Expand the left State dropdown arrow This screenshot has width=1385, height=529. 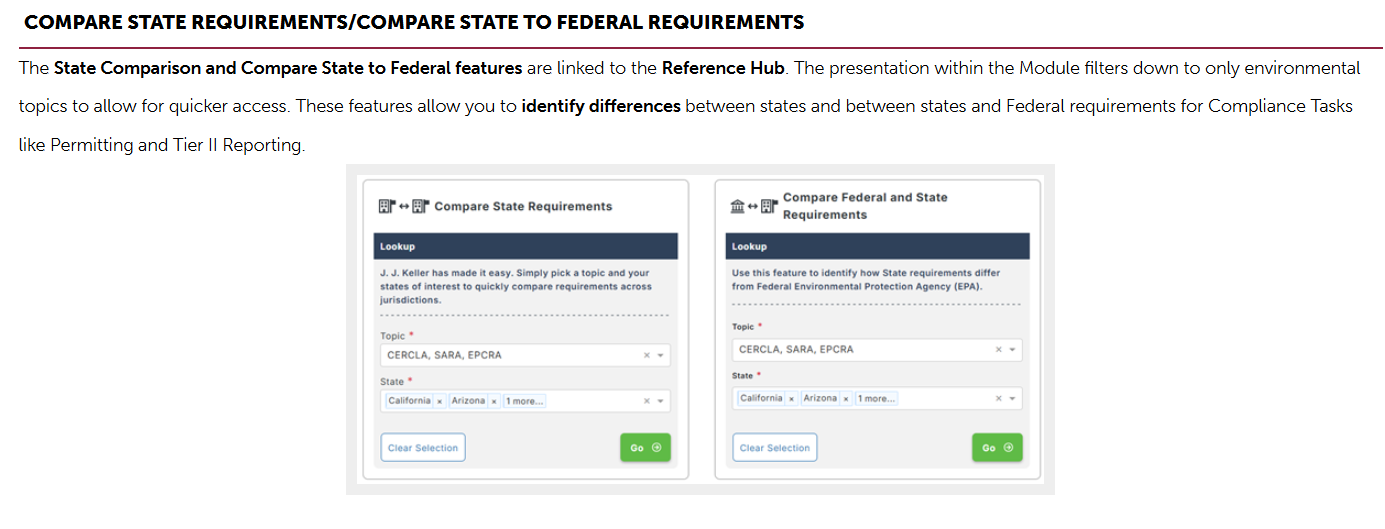point(660,401)
